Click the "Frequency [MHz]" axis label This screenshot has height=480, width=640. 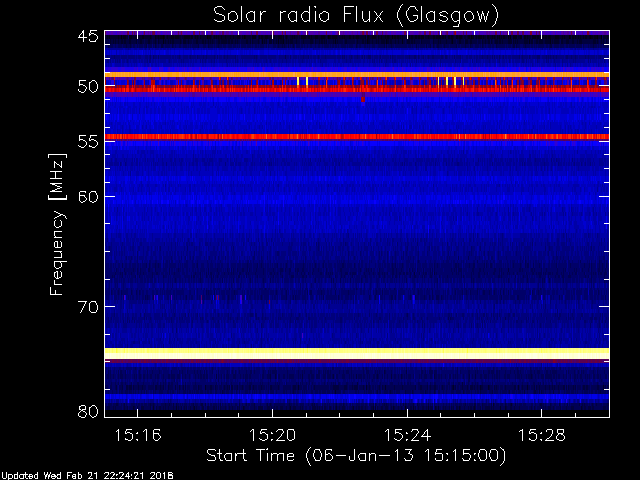tap(57, 224)
